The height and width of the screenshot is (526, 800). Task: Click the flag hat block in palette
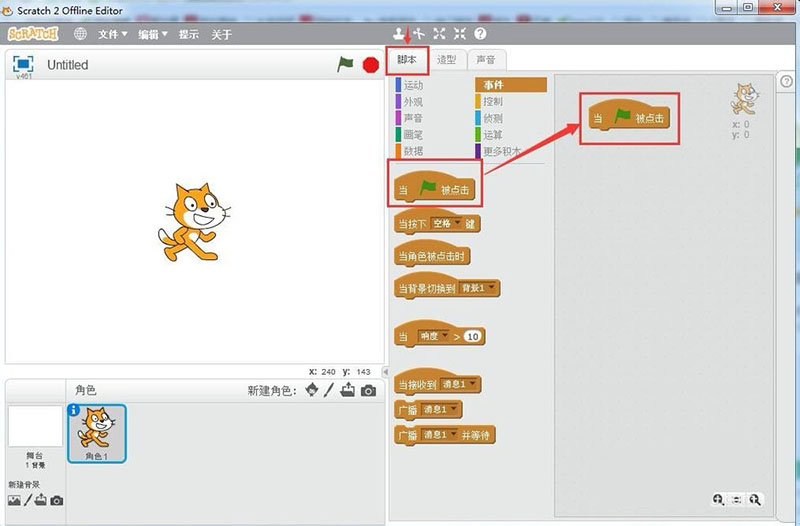pos(435,186)
